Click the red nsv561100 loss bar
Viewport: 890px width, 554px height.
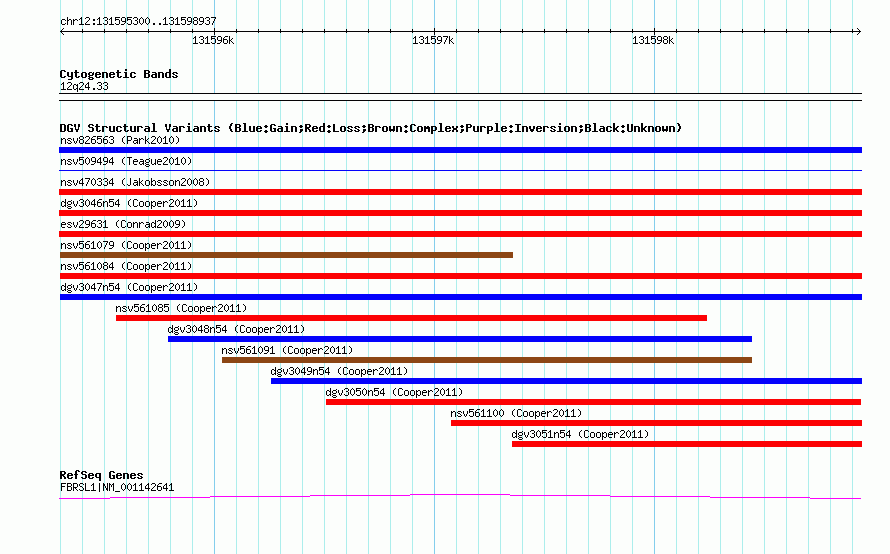[x=656, y=423]
